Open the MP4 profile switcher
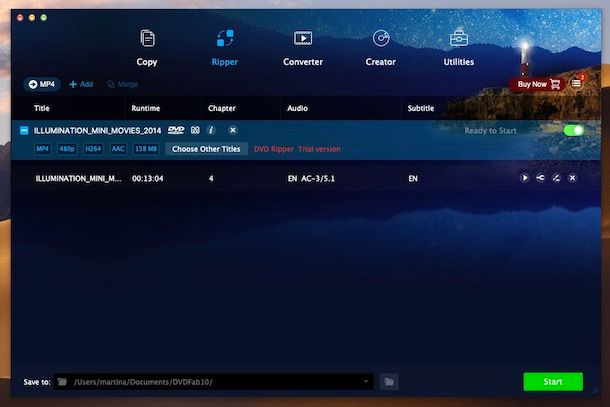The image size is (610, 407). [42, 84]
